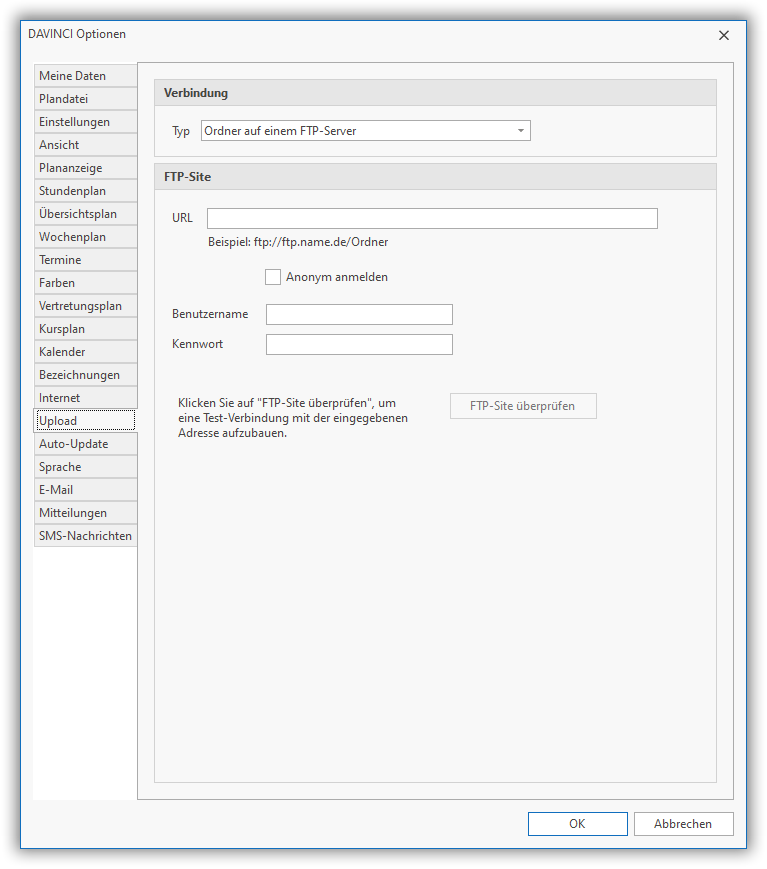767x869 pixels.
Task: Enable the Anonym anmelden checkbox
Action: tap(273, 277)
